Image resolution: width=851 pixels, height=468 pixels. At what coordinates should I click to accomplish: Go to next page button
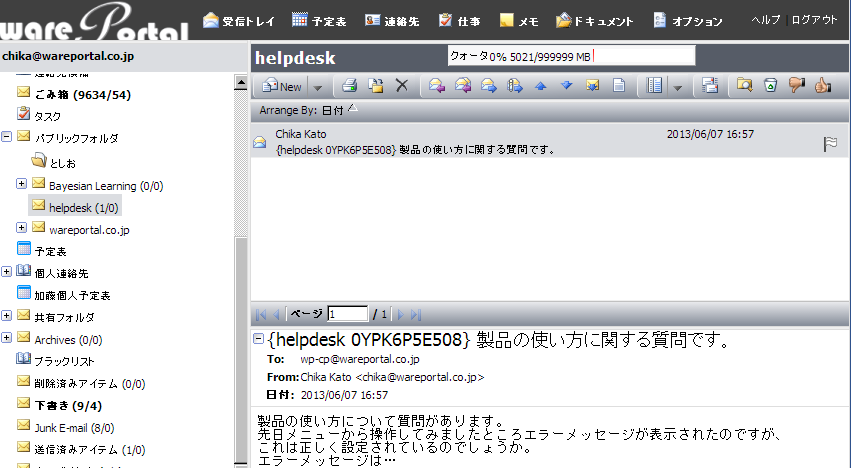click(401, 314)
